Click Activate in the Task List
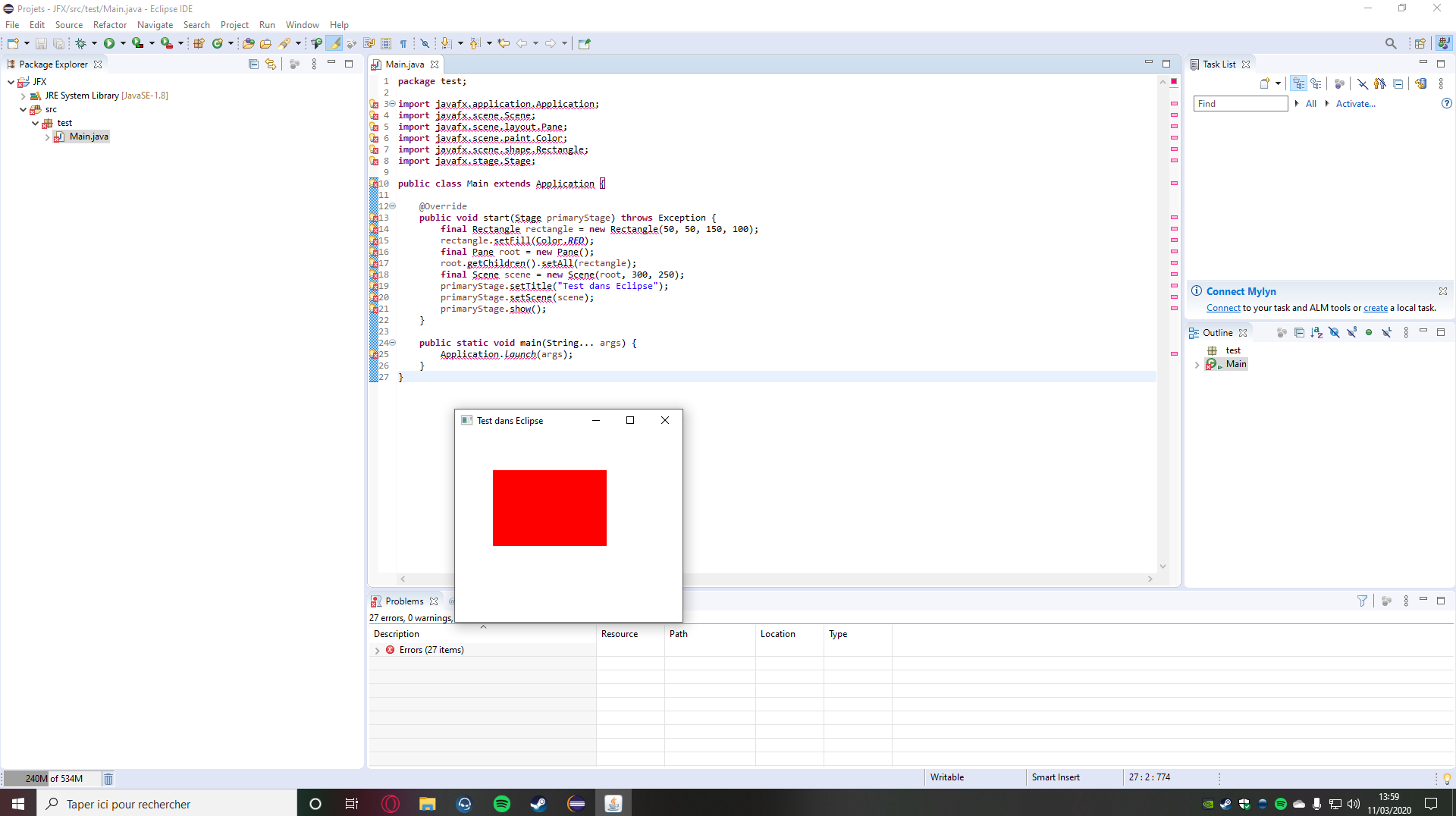Viewport: 1456px width, 816px height. coord(1356,104)
